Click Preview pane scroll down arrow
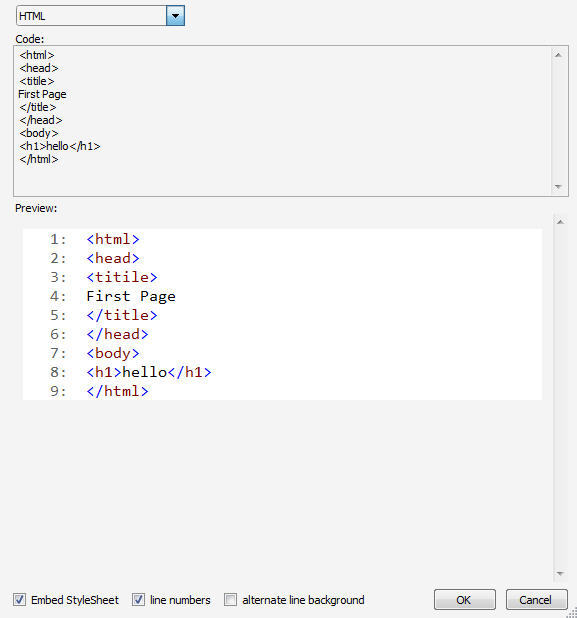 tap(560, 574)
